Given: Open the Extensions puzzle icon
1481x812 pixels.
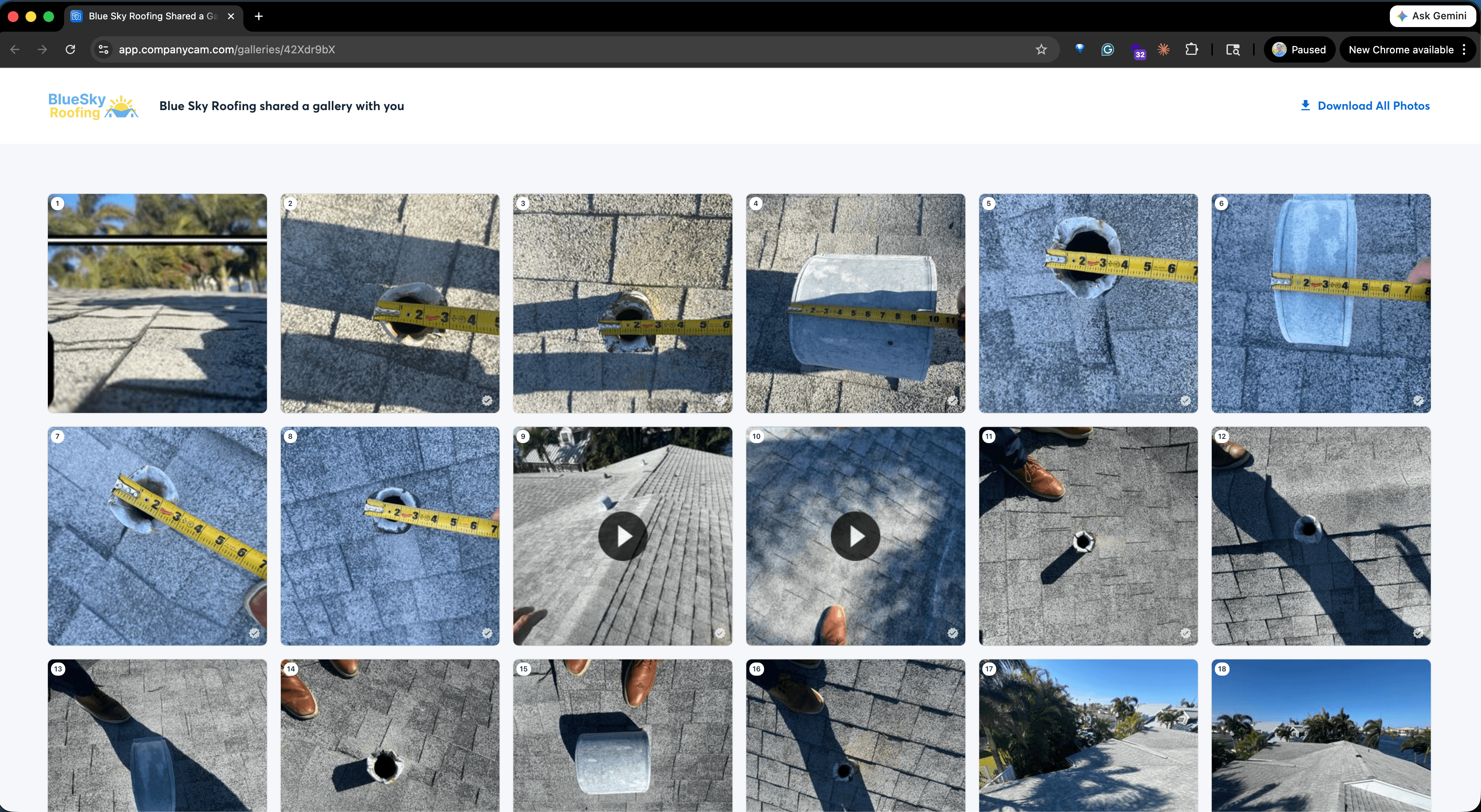Looking at the screenshot, I should [1191, 49].
